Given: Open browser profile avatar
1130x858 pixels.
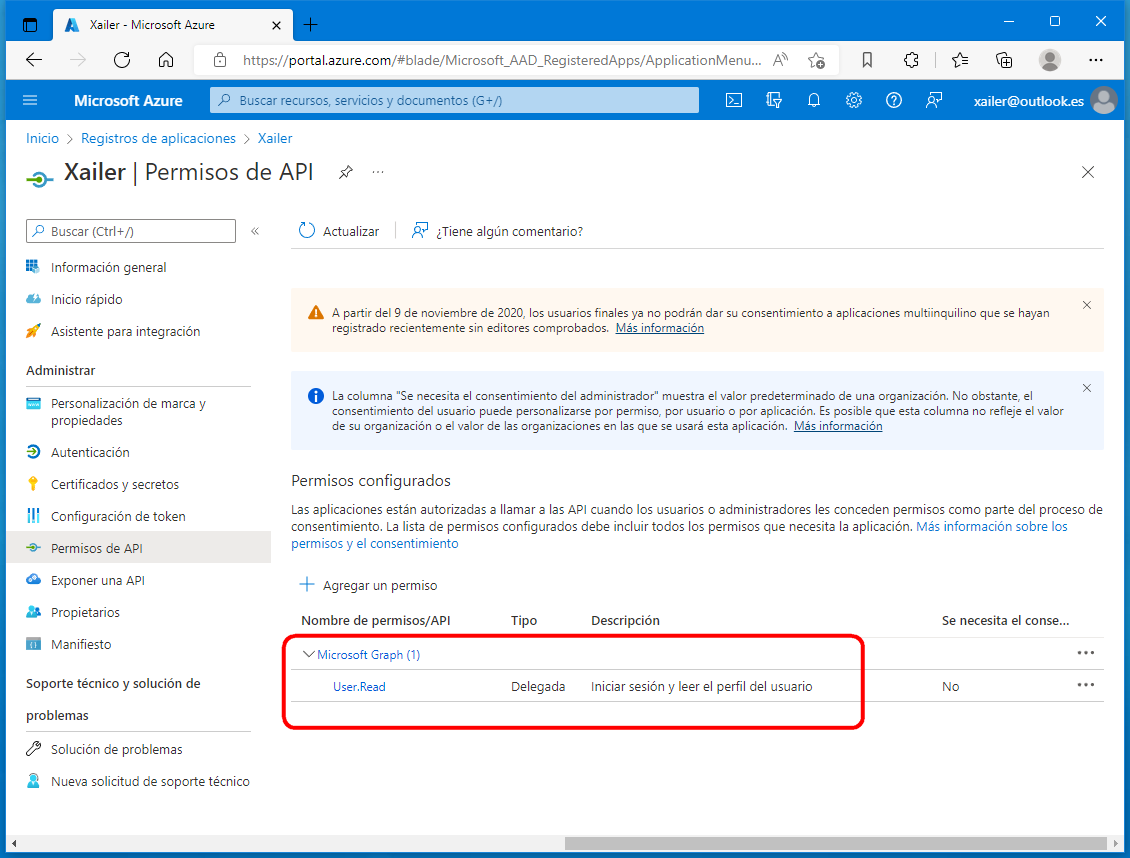Looking at the screenshot, I should 1050,61.
